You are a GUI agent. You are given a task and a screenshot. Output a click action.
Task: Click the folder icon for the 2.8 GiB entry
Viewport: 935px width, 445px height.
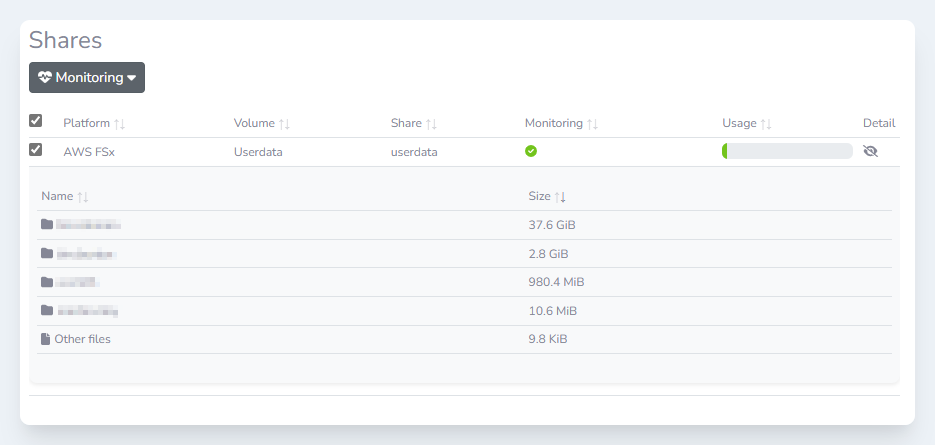(x=47, y=254)
